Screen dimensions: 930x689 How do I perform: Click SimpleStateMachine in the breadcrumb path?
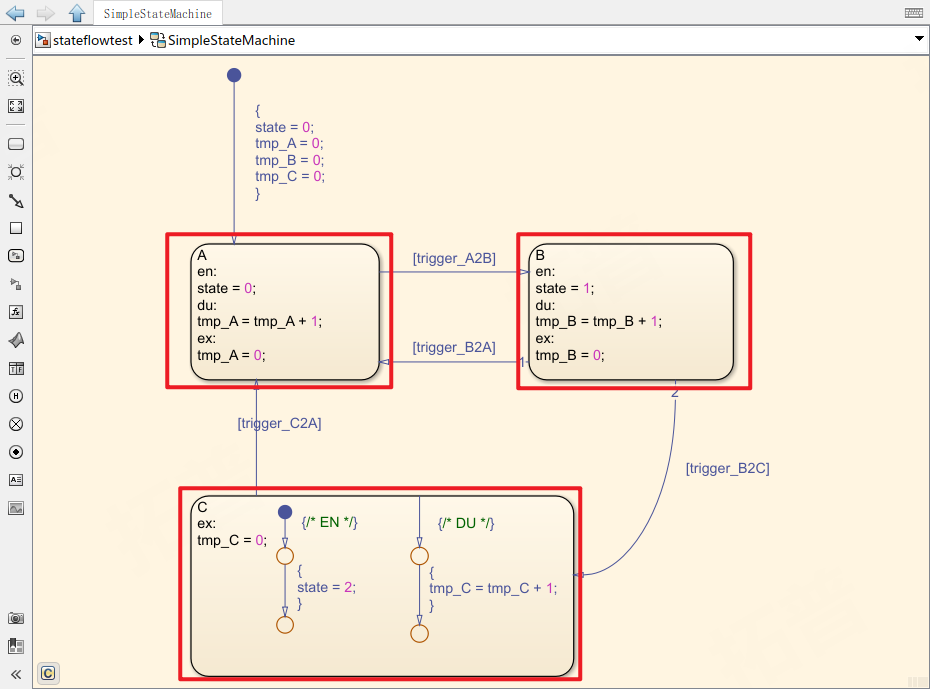(x=231, y=41)
